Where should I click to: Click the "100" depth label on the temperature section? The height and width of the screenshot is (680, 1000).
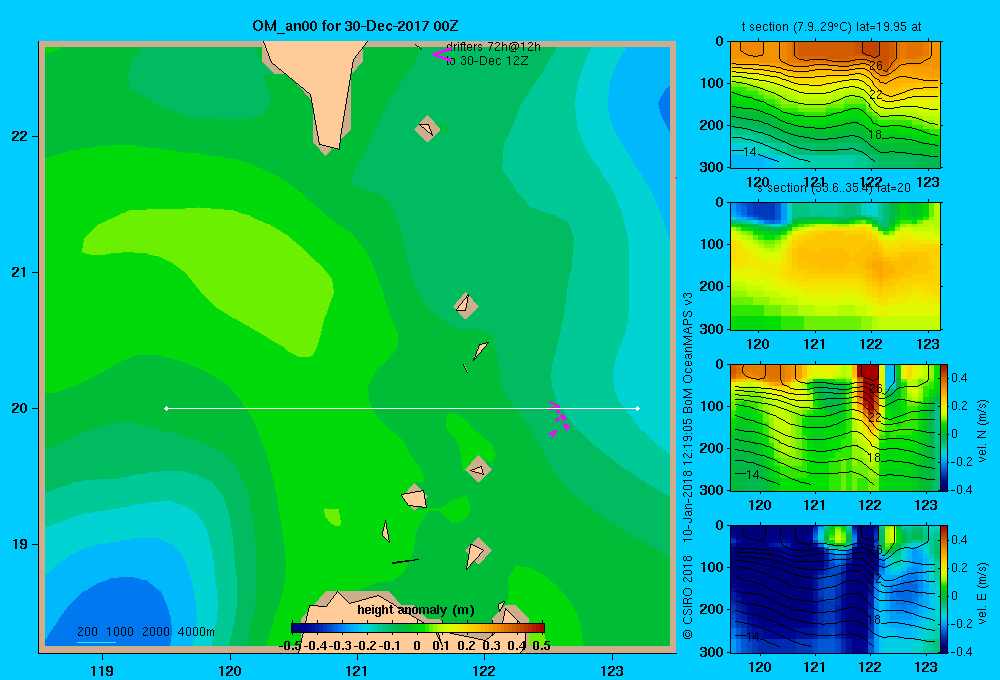[712, 83]
